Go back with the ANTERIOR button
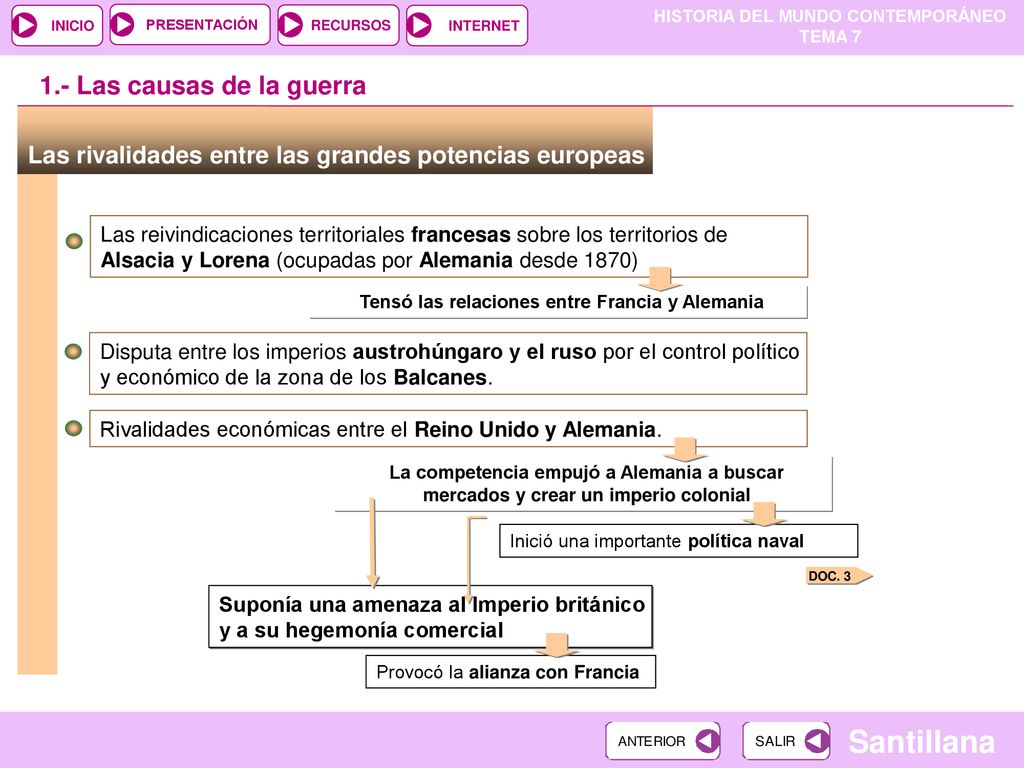 (x=663, y=741)
